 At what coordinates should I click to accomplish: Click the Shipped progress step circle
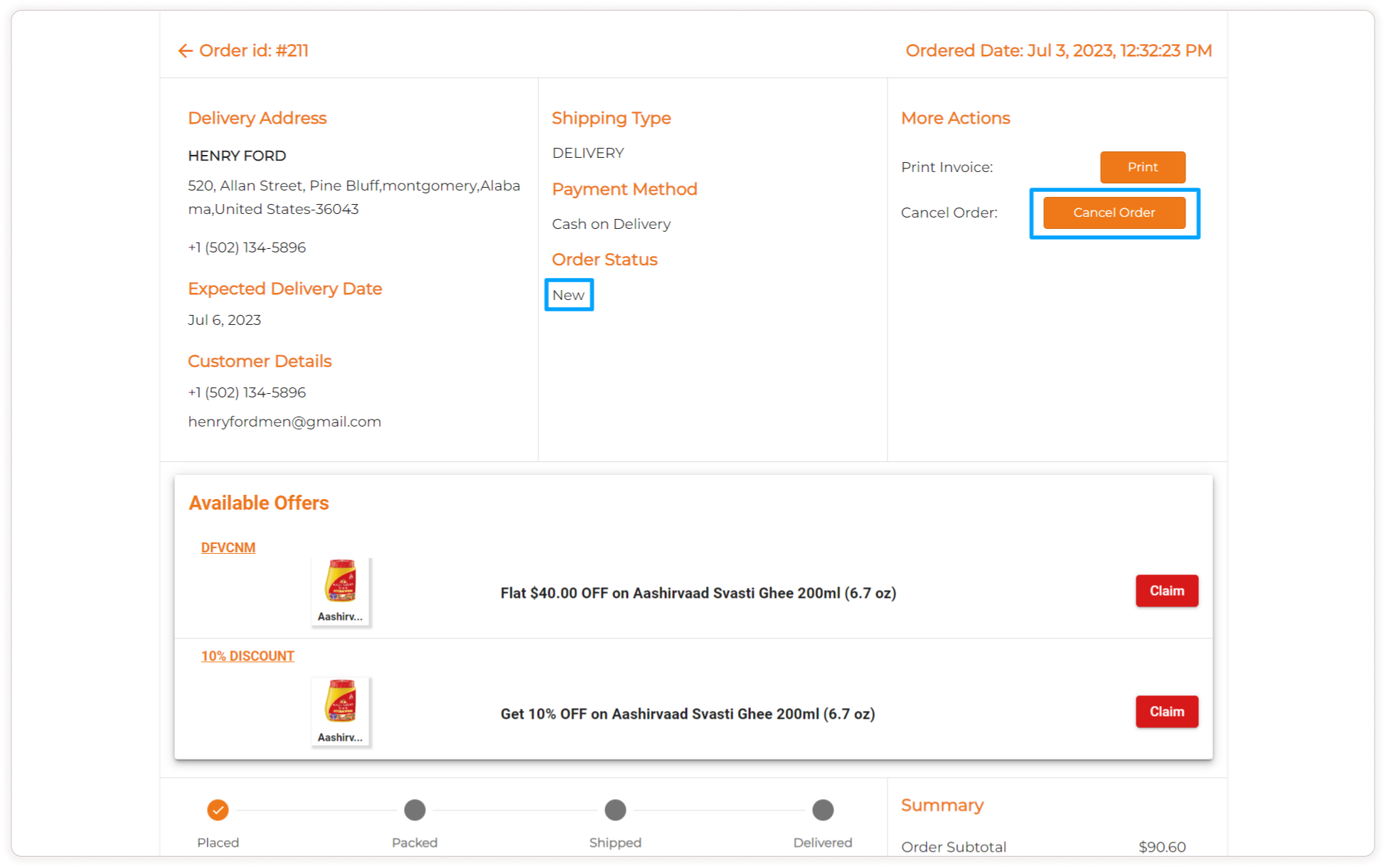tap(615, 810)
